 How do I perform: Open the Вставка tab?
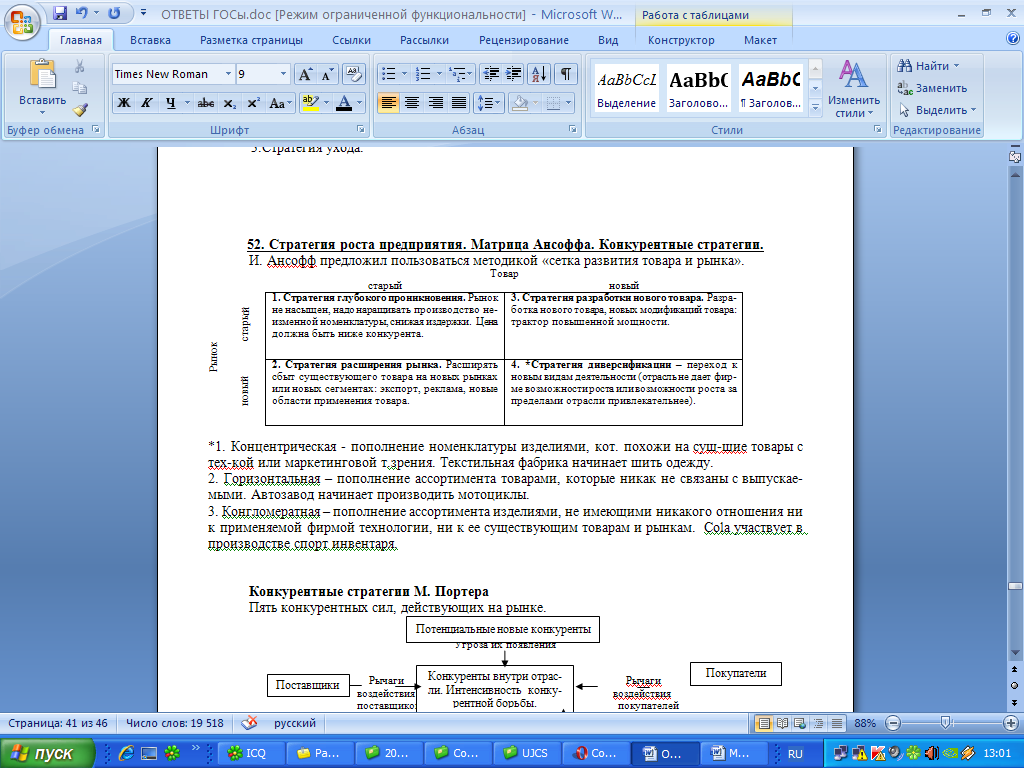[150, 40]
